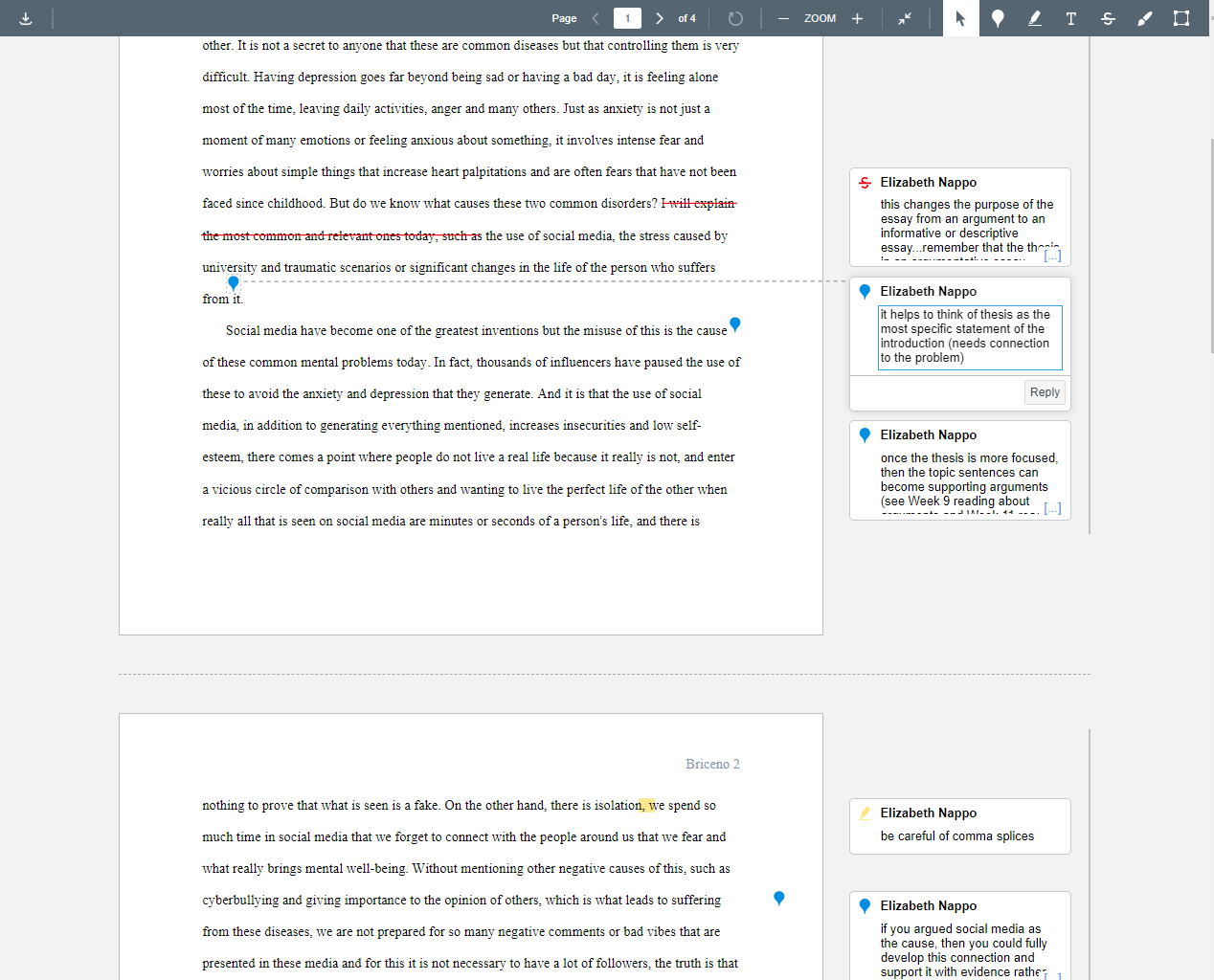The height and width of the screenshot is (980, 1214).
Task: Click the vertical scrollbar on the right
Action: pos(1211,246)
